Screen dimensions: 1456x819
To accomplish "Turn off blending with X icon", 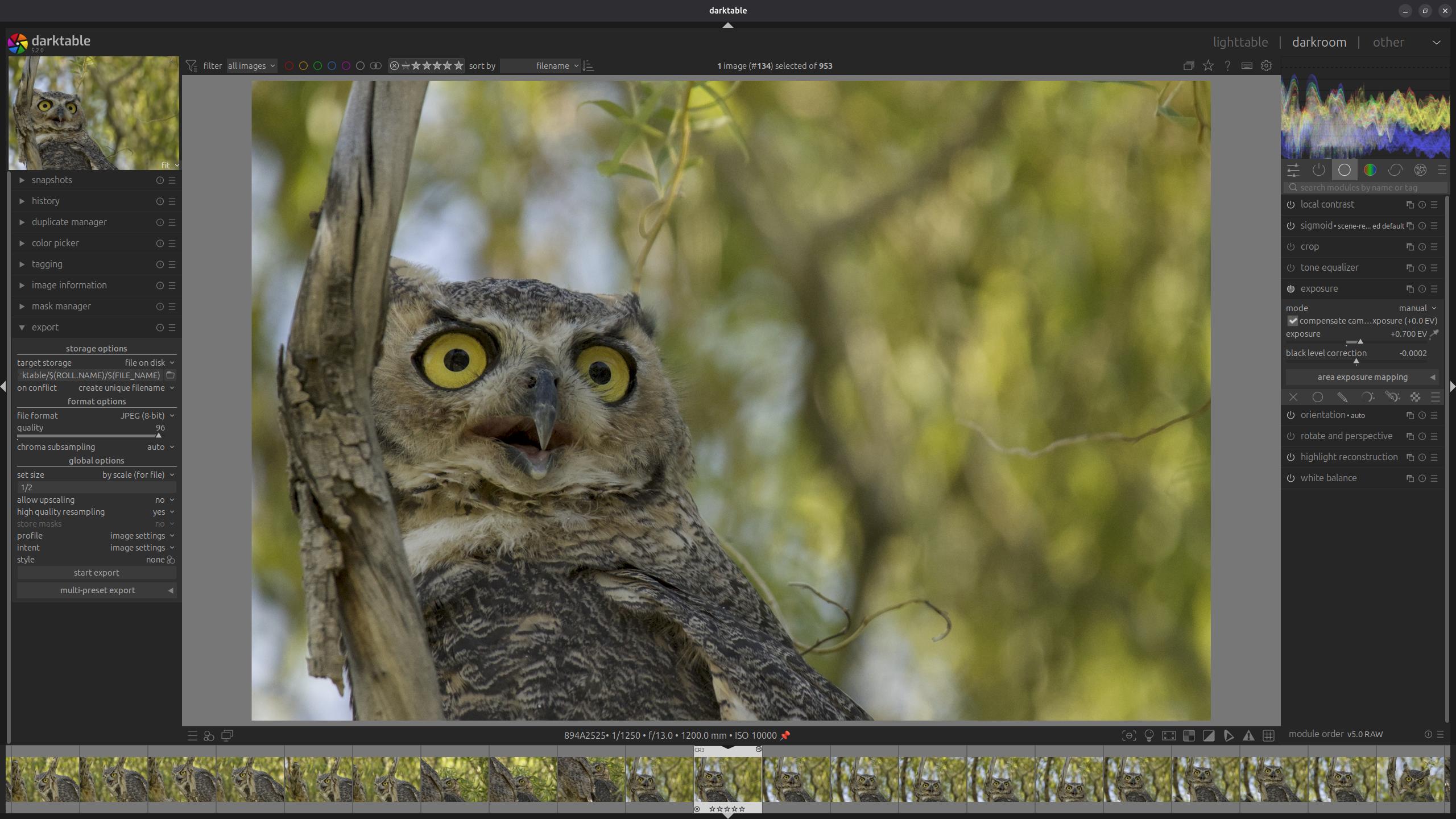I will 1293,397.
